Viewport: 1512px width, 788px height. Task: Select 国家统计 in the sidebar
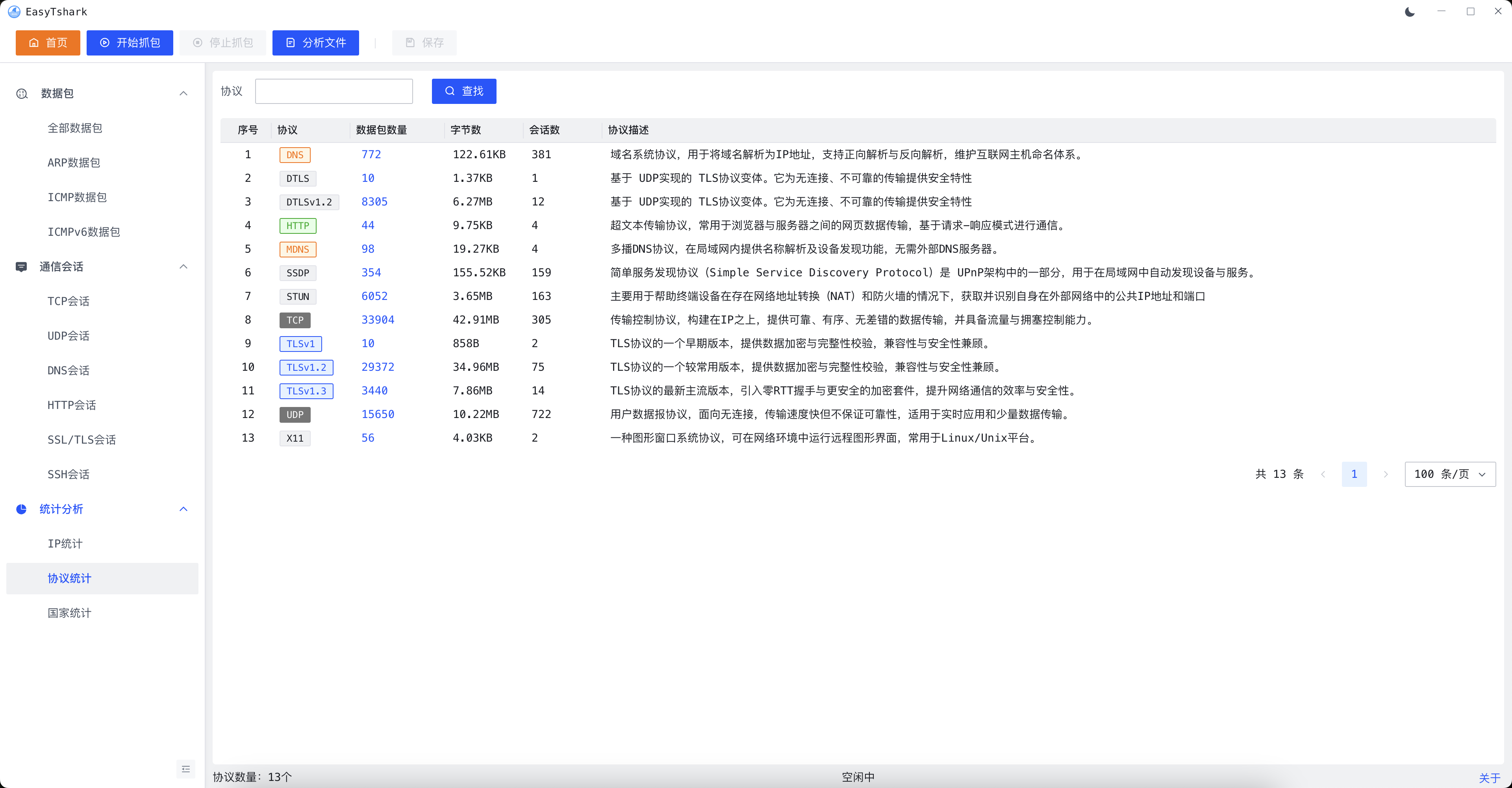tap(69, 612)
